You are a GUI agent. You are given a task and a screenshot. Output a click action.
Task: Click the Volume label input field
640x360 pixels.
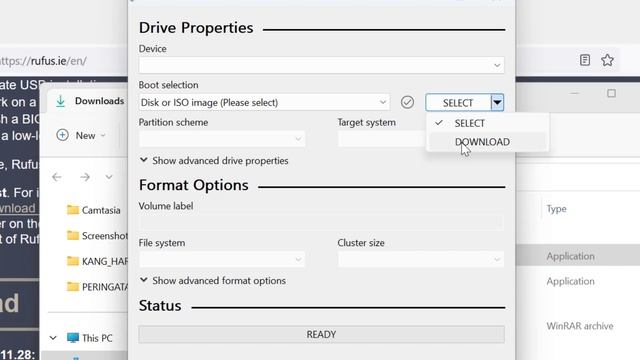click(x=321, y=223)
